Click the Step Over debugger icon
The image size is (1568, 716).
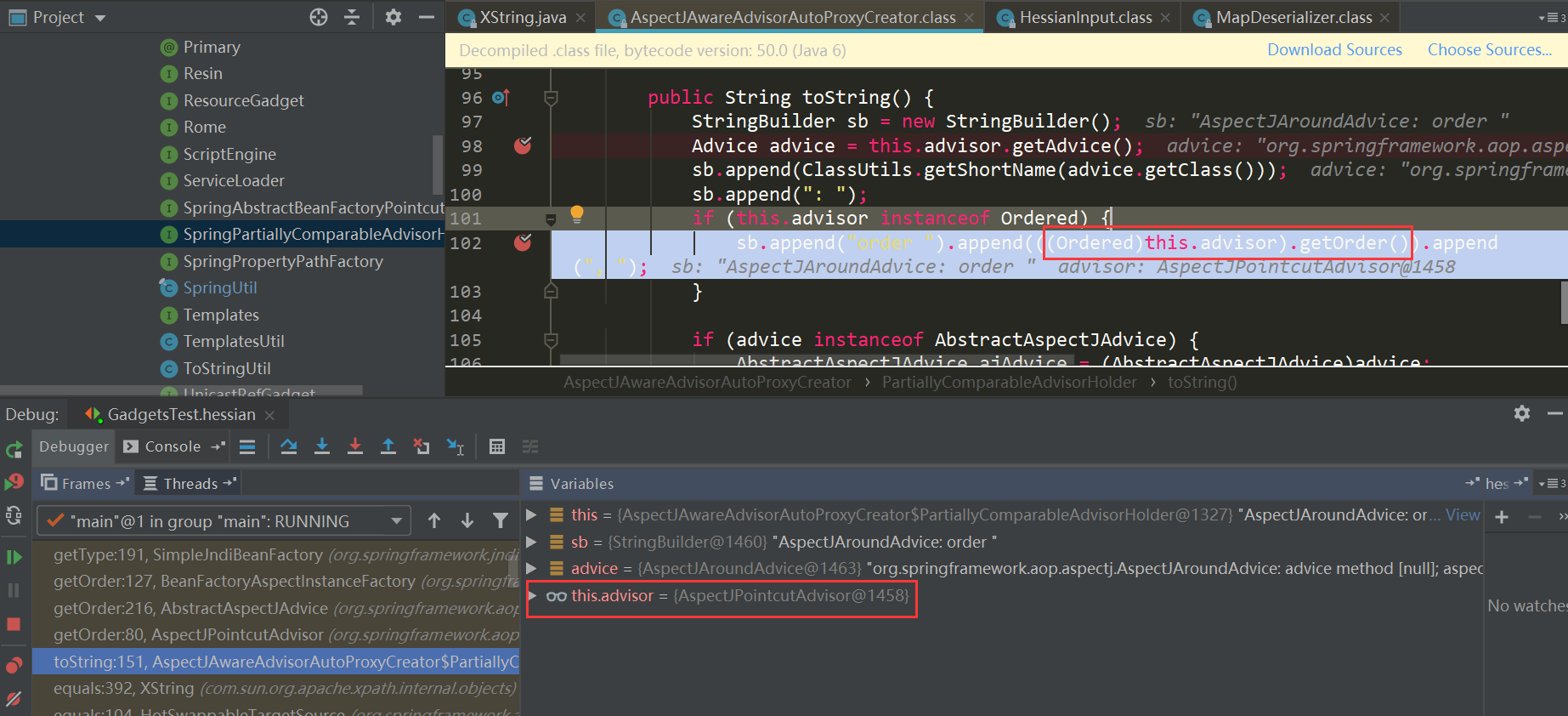(x=289, y=446)
